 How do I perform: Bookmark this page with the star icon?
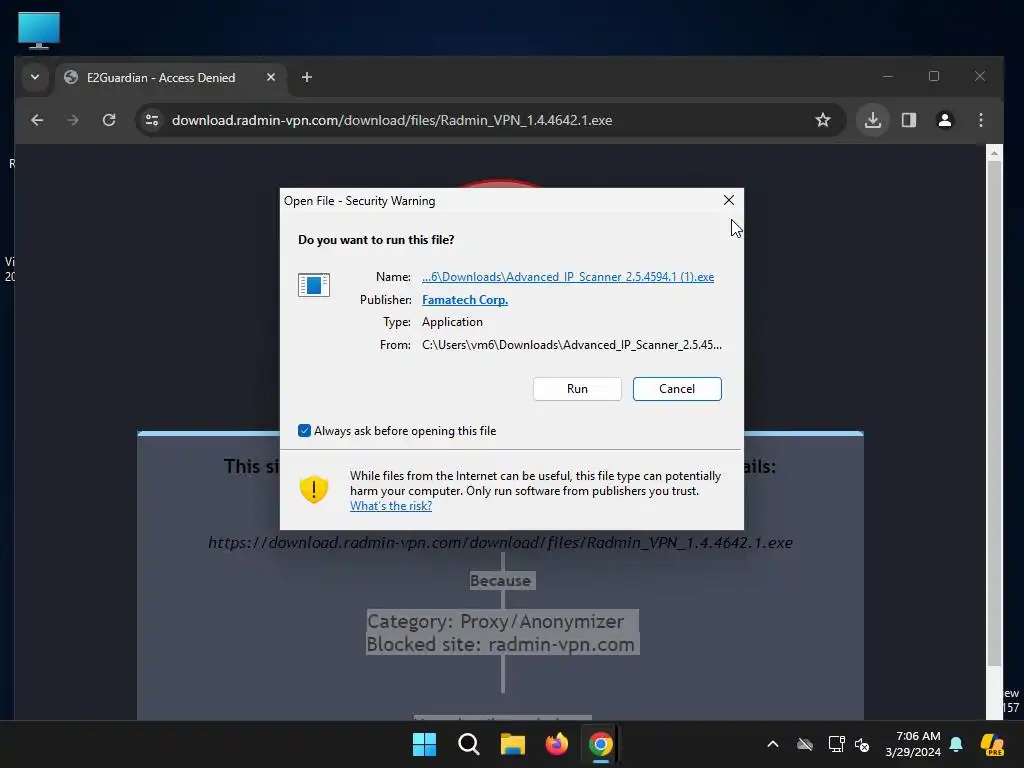click(823, 120)
